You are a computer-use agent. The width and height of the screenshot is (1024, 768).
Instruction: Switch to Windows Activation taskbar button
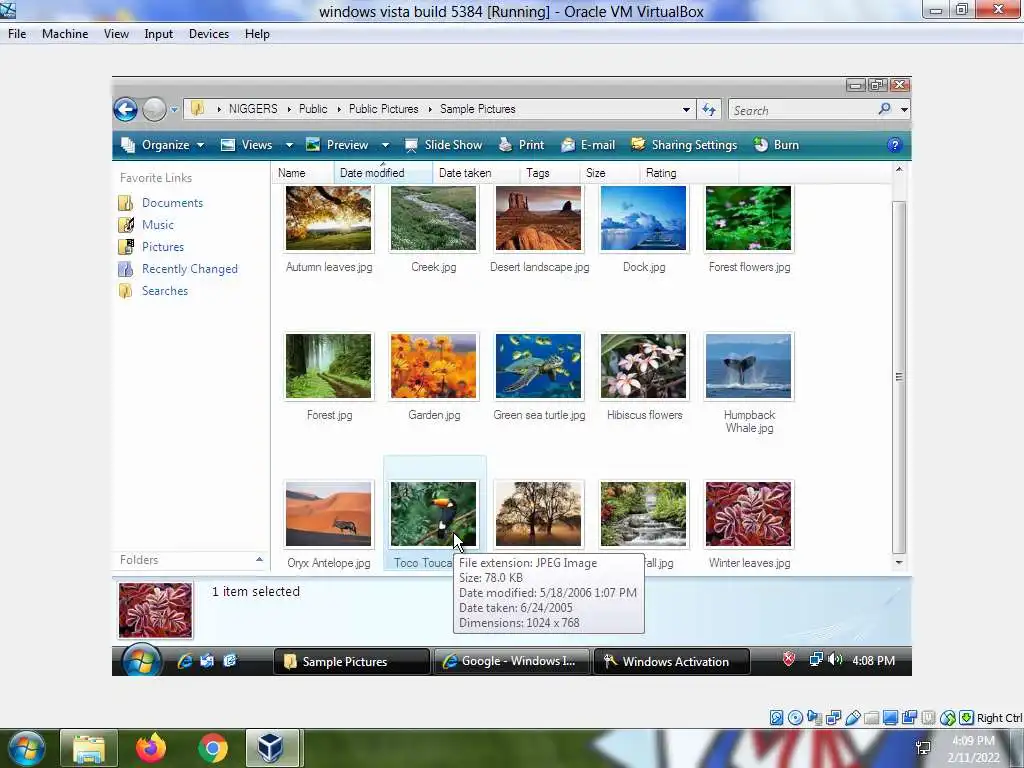click(671, 662)
